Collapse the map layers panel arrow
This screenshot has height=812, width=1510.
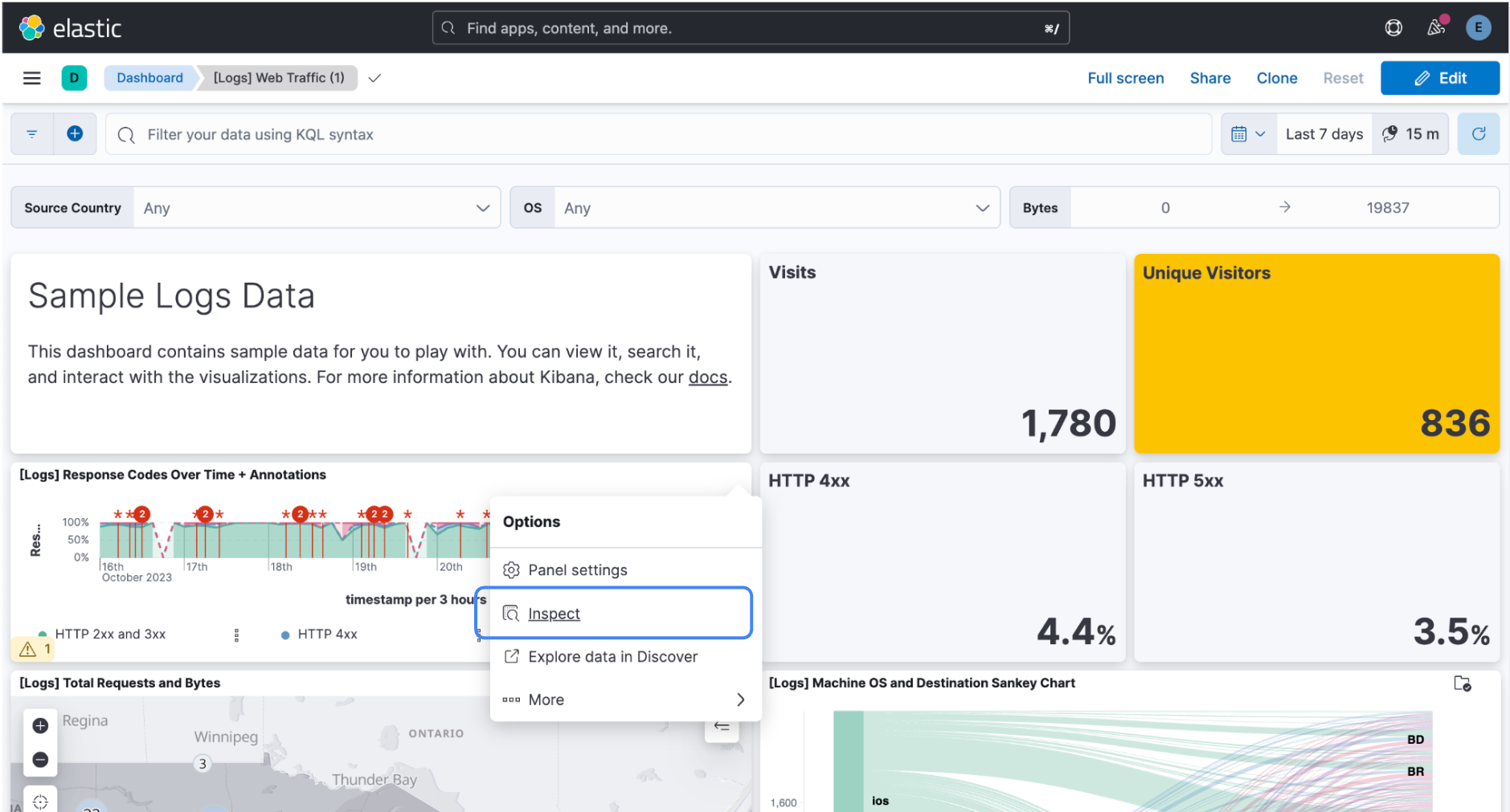point(722,727)
